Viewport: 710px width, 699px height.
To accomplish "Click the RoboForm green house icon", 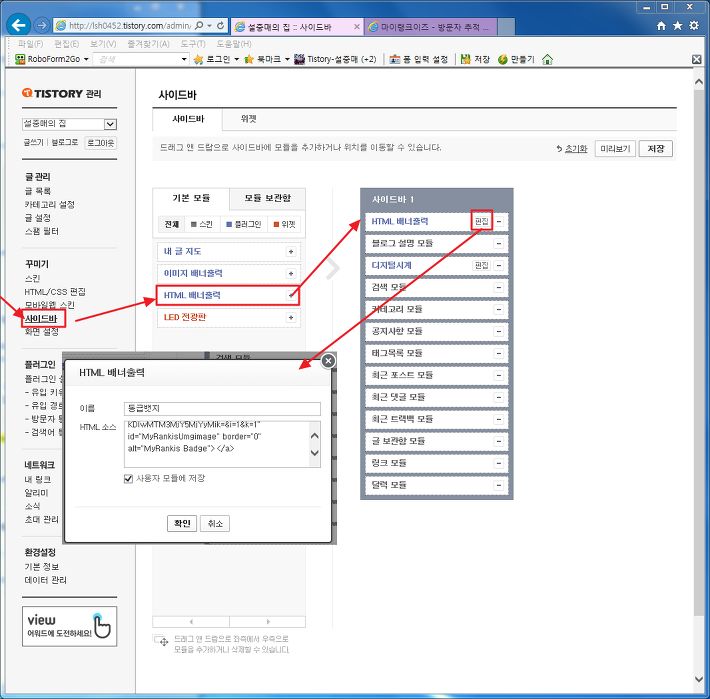I will [x=547, y=59].
